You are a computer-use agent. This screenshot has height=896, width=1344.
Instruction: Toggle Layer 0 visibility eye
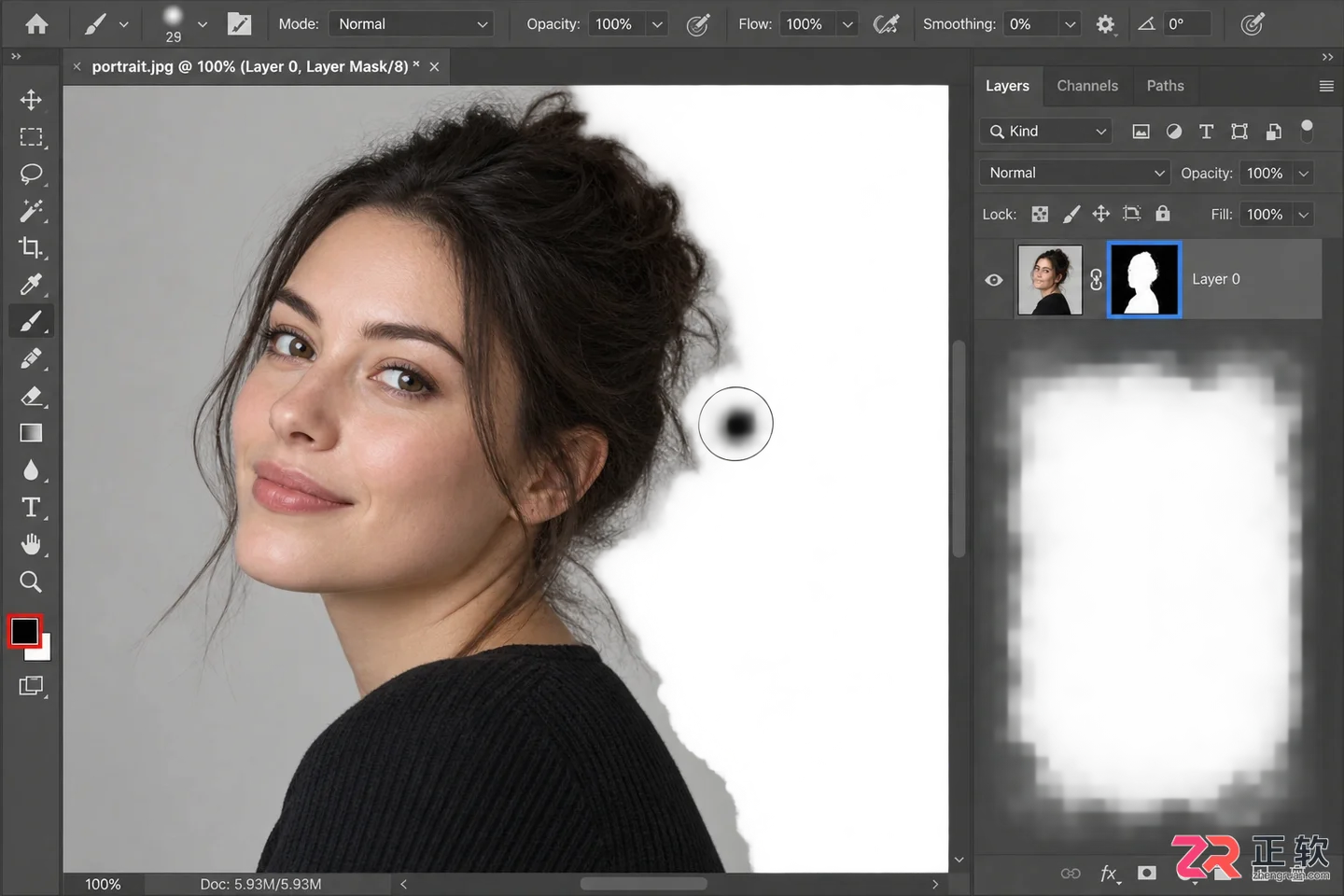click(x=994, y=280)
